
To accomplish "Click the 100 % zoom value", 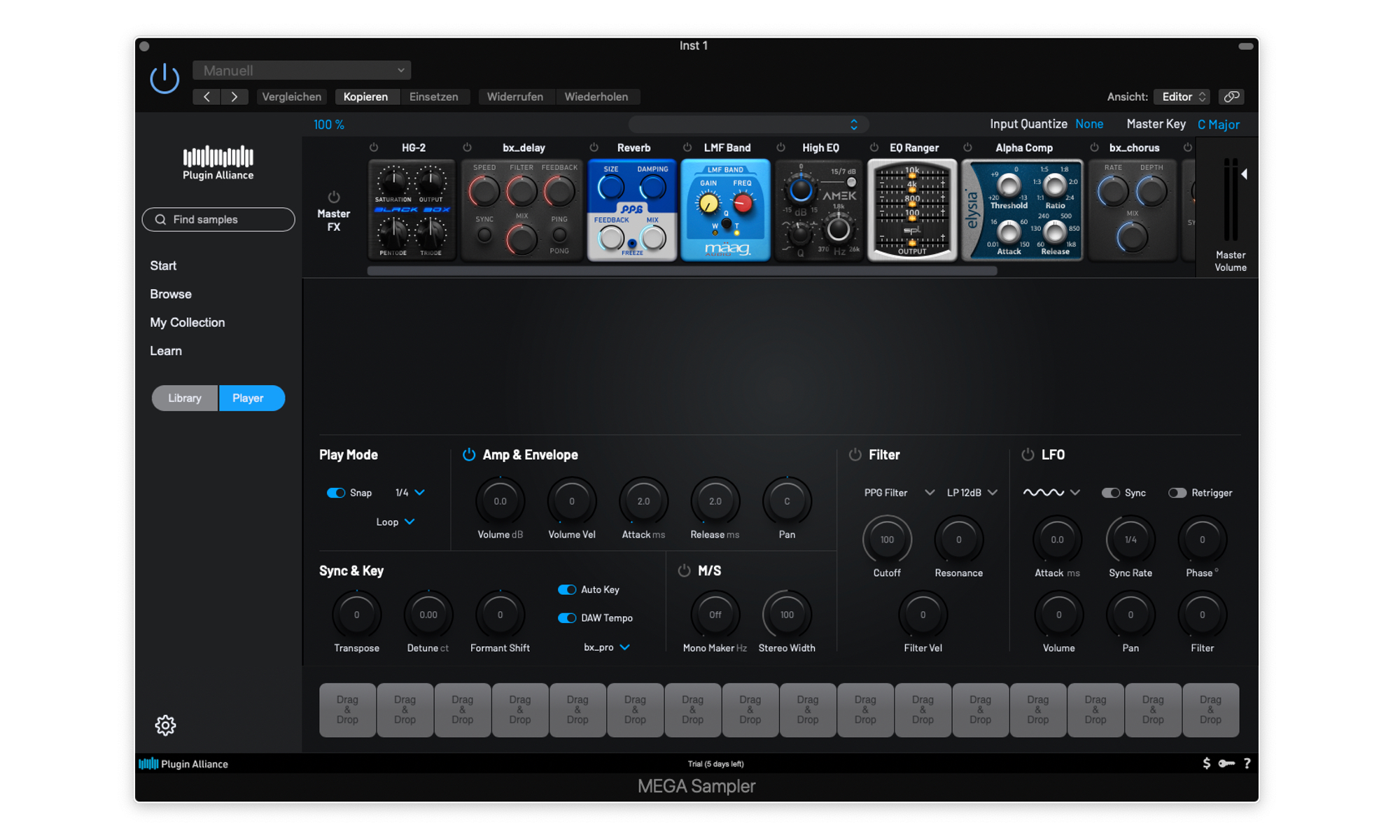I will [329, 125].
